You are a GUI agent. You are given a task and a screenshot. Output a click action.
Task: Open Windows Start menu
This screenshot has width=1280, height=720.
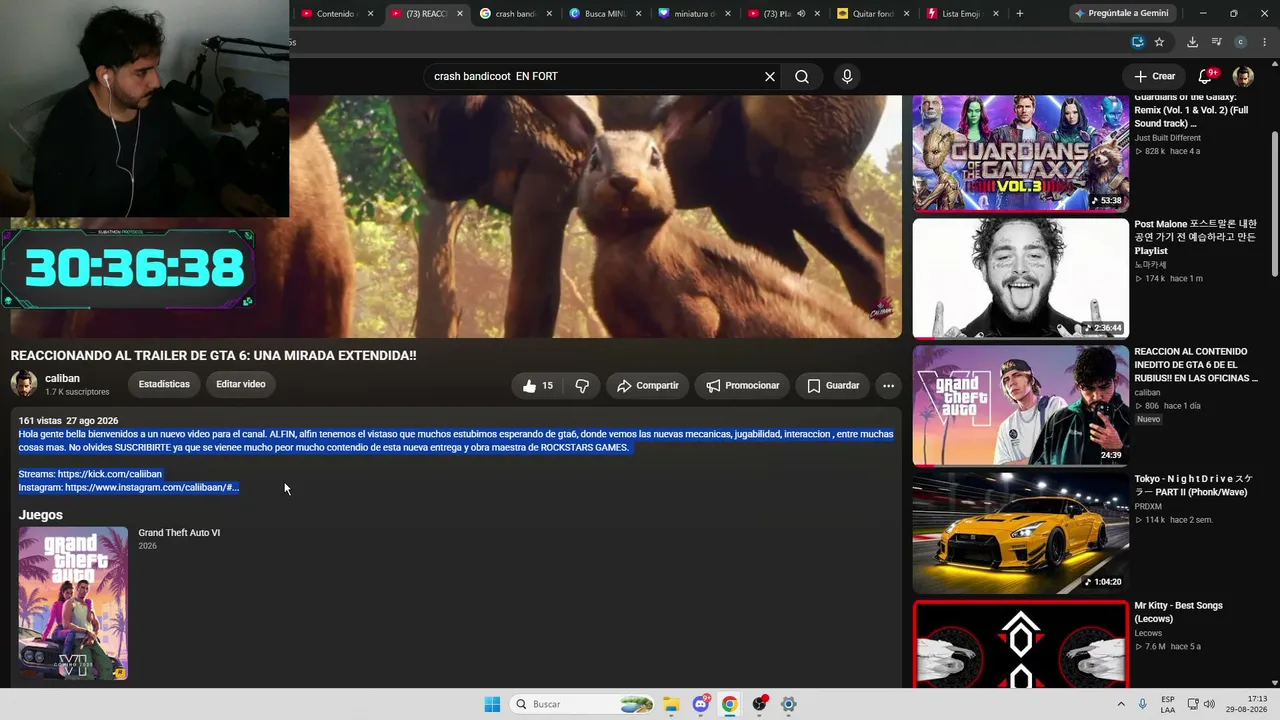492,704
